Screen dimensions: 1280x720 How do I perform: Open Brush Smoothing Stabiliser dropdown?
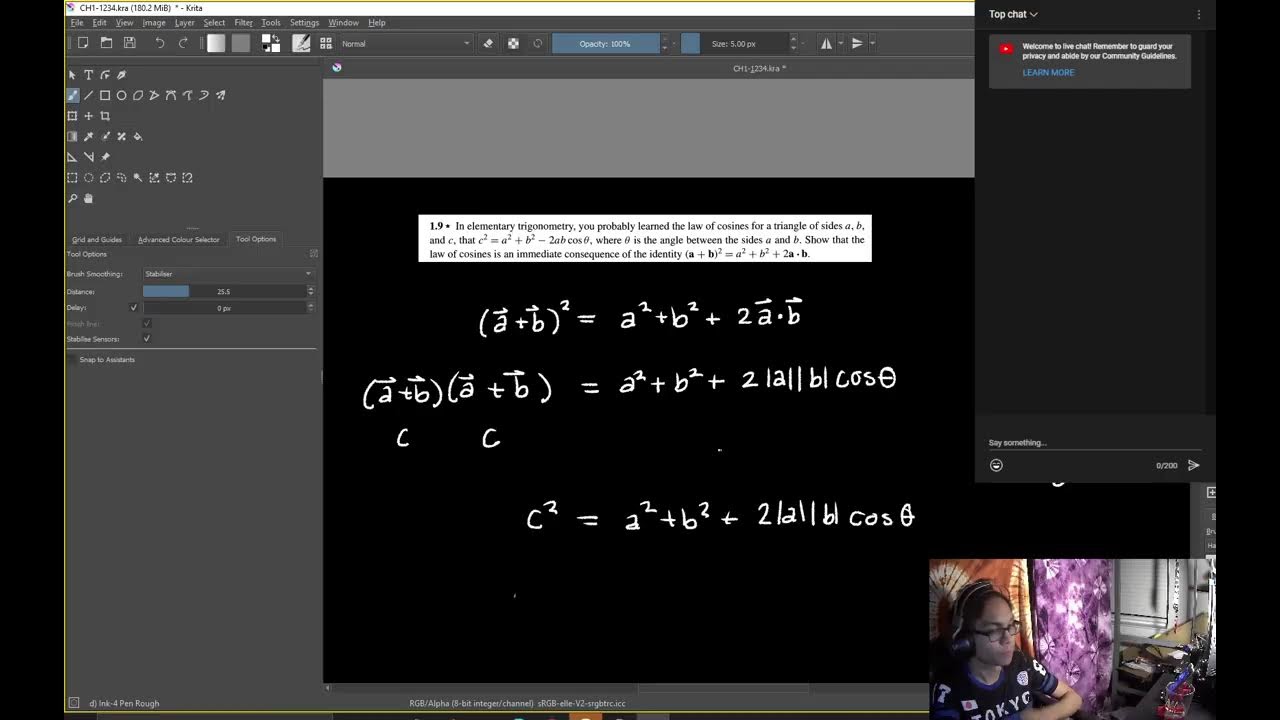pyautogui.click(x=228, y=274)
